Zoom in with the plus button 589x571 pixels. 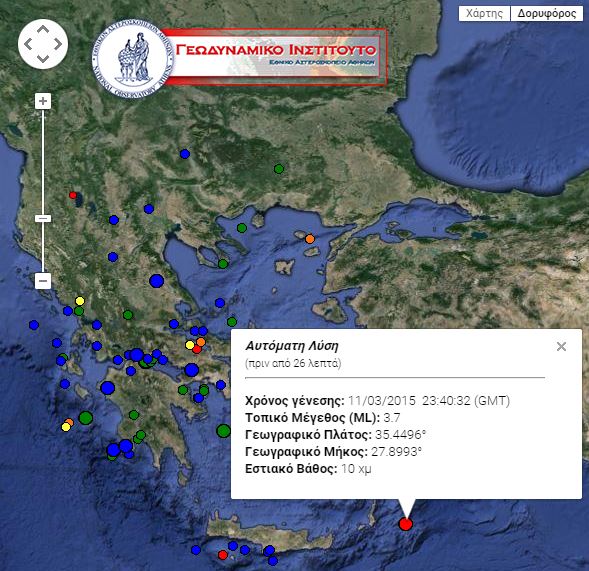pos(43,101)
